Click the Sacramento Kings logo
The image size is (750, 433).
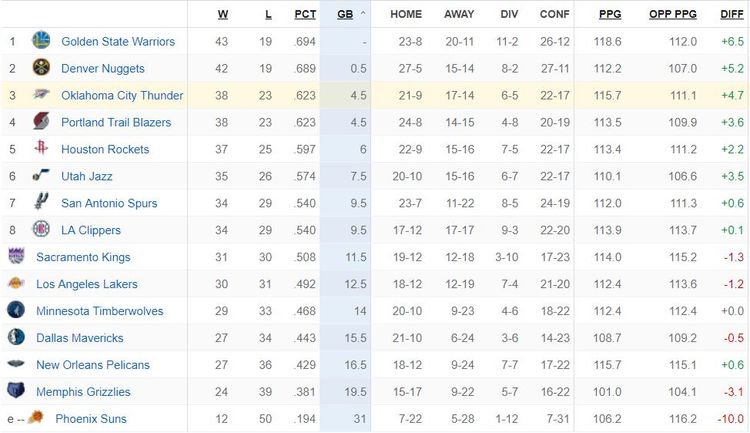[x=16, y=257]
